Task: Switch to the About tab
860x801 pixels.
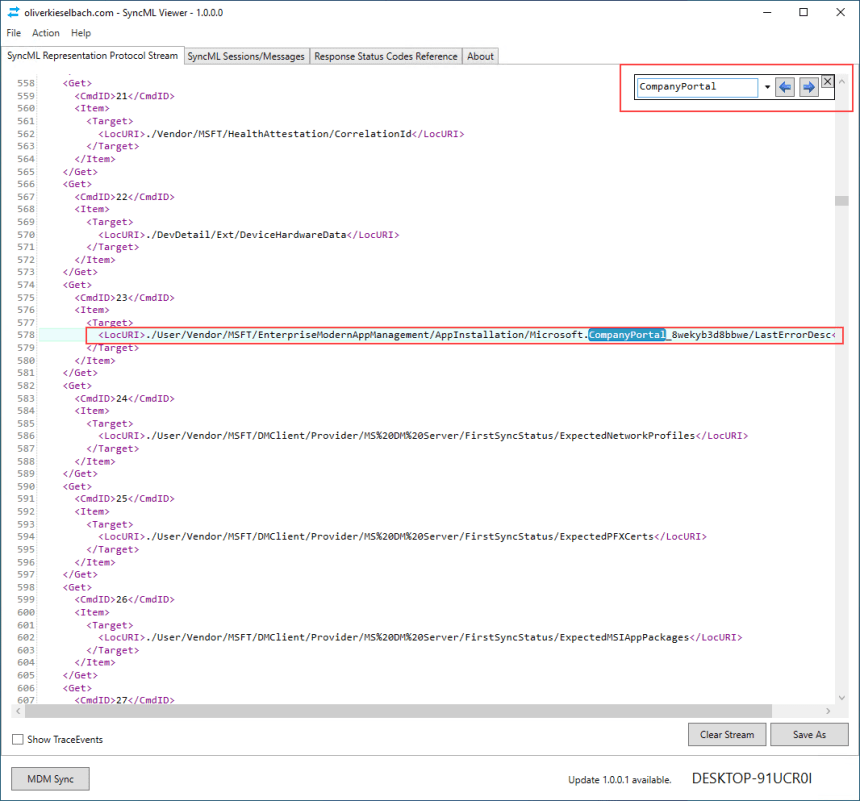Action: point(480,56)
